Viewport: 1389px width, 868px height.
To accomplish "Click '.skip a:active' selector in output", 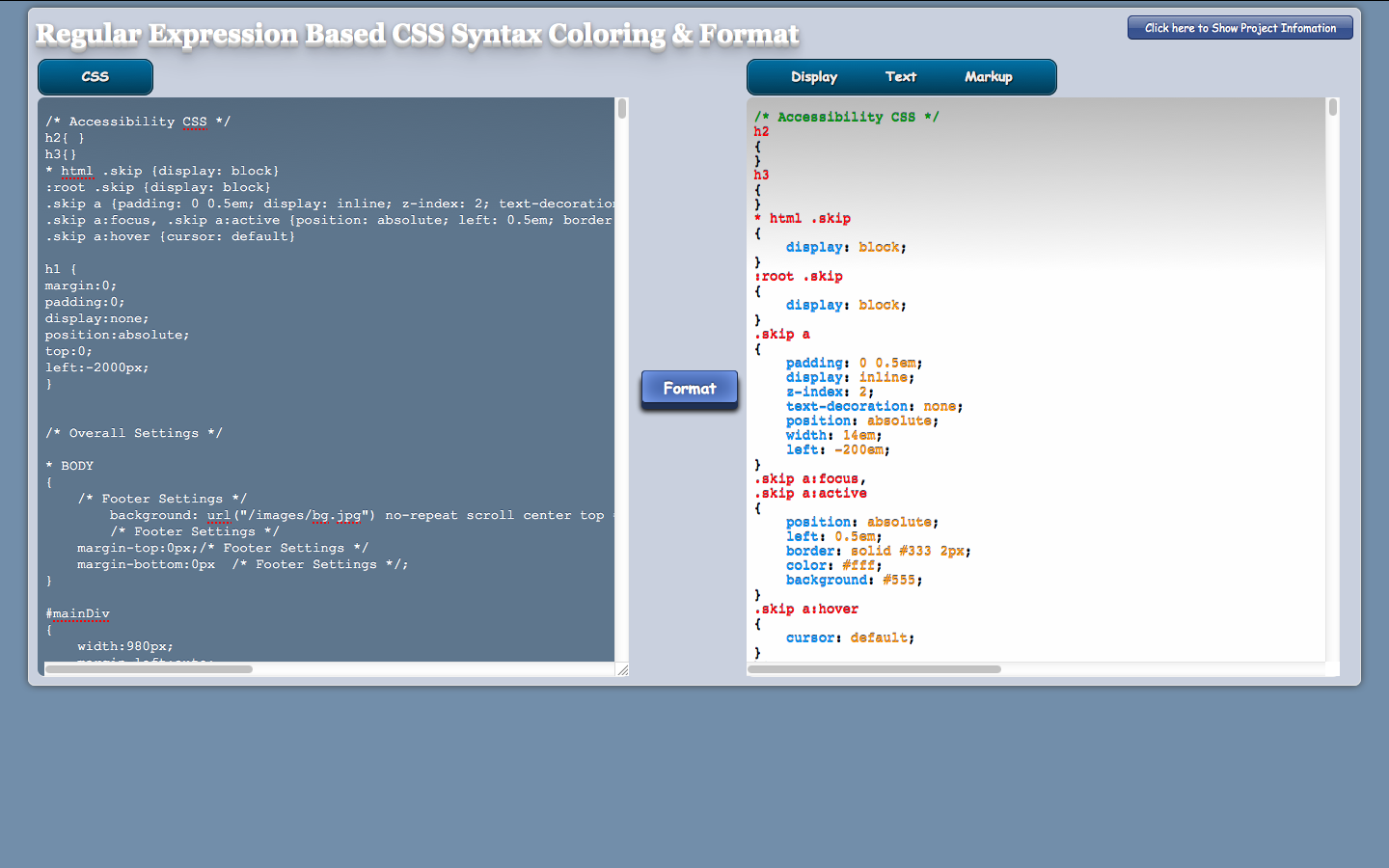I will 810,493.
